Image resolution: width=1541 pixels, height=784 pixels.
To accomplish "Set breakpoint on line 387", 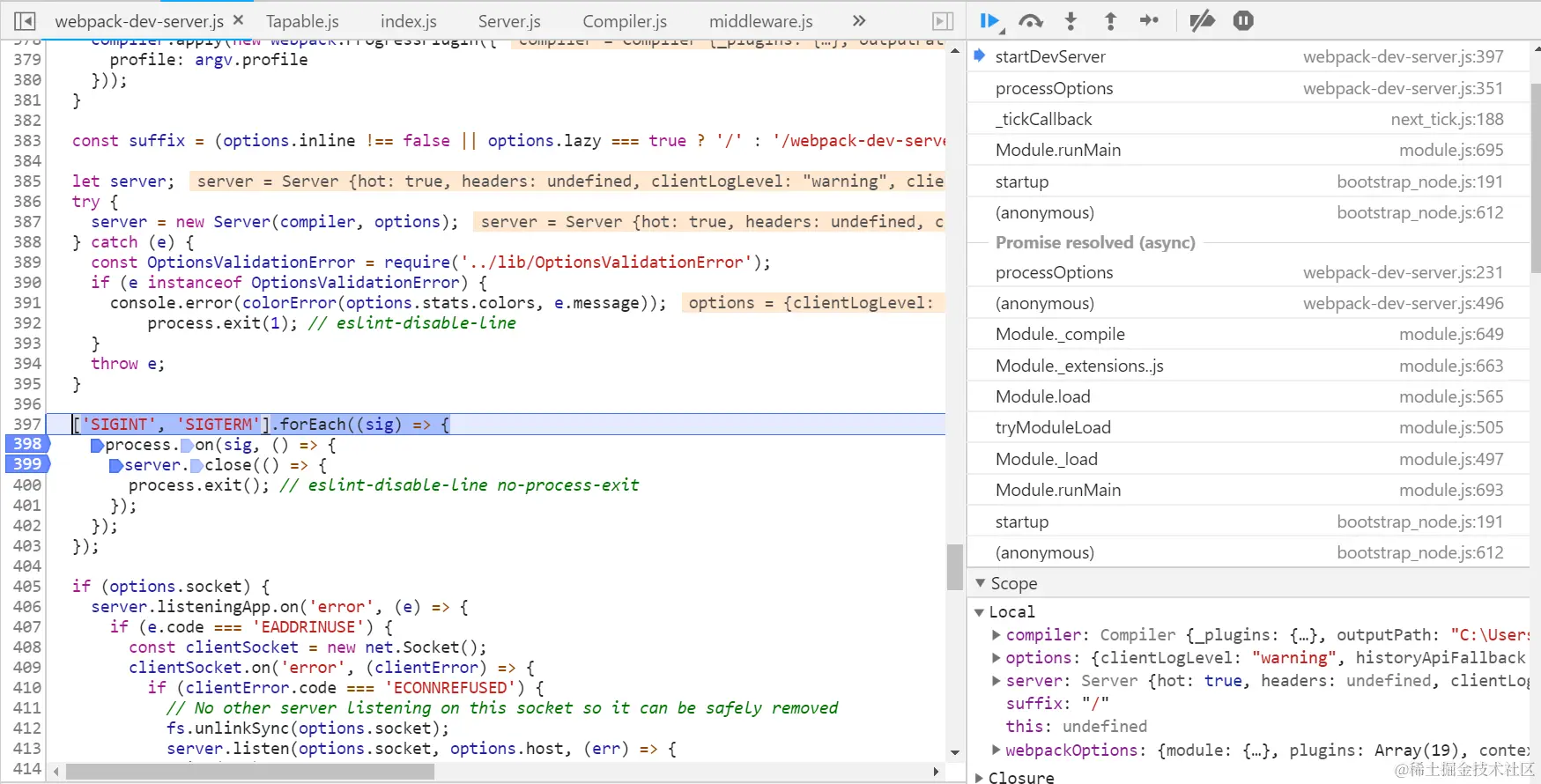I will click(x=27, y=221).
